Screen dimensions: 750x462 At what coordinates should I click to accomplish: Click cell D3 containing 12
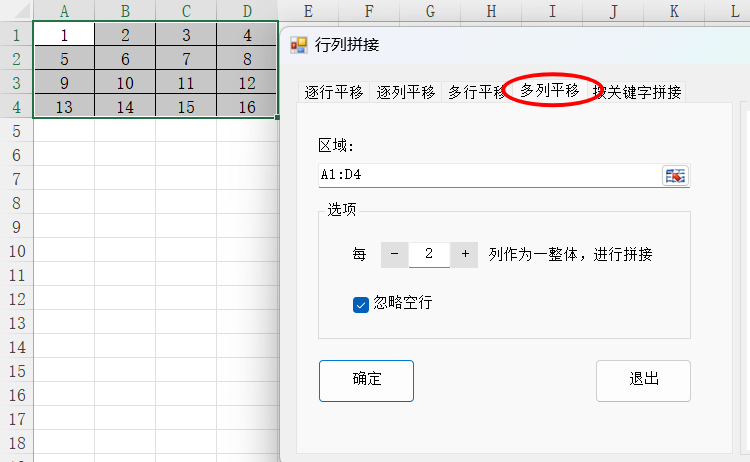(x=247, y=83)
